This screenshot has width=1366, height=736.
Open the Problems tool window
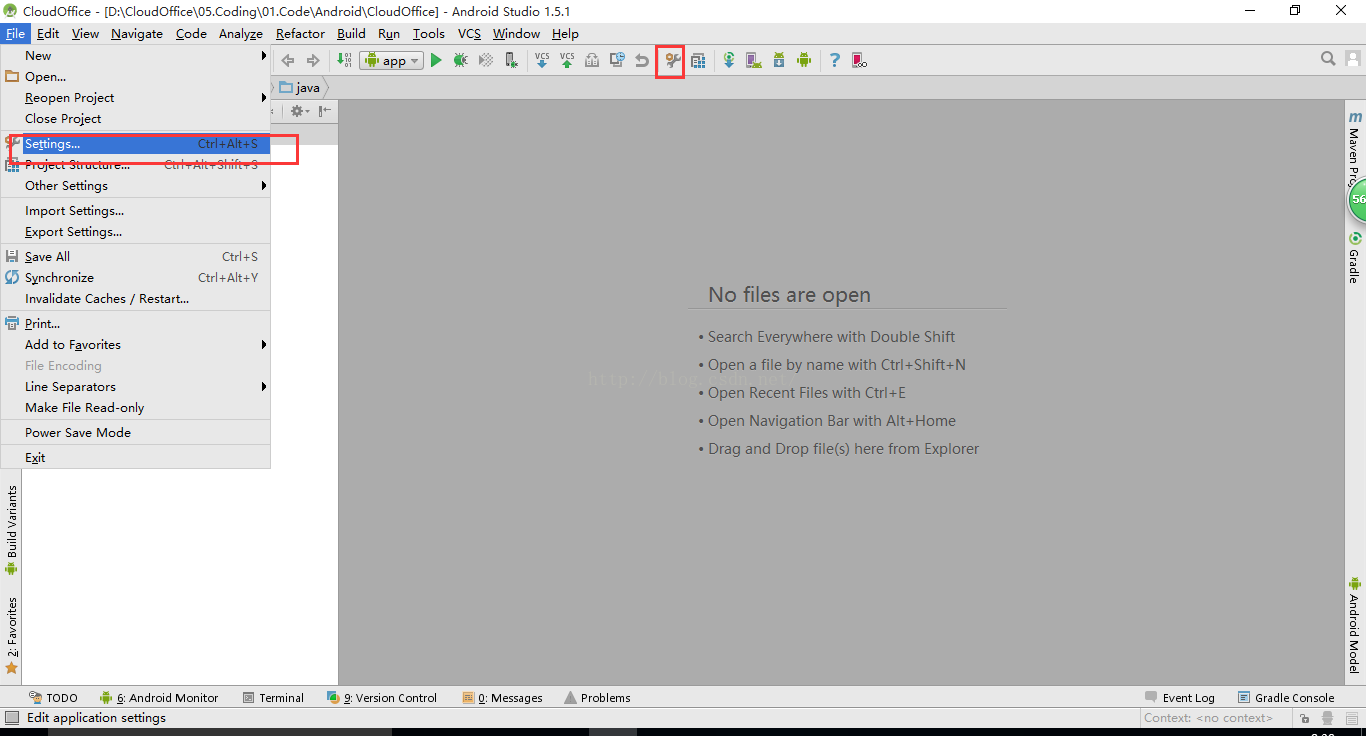tap(597, 698)
